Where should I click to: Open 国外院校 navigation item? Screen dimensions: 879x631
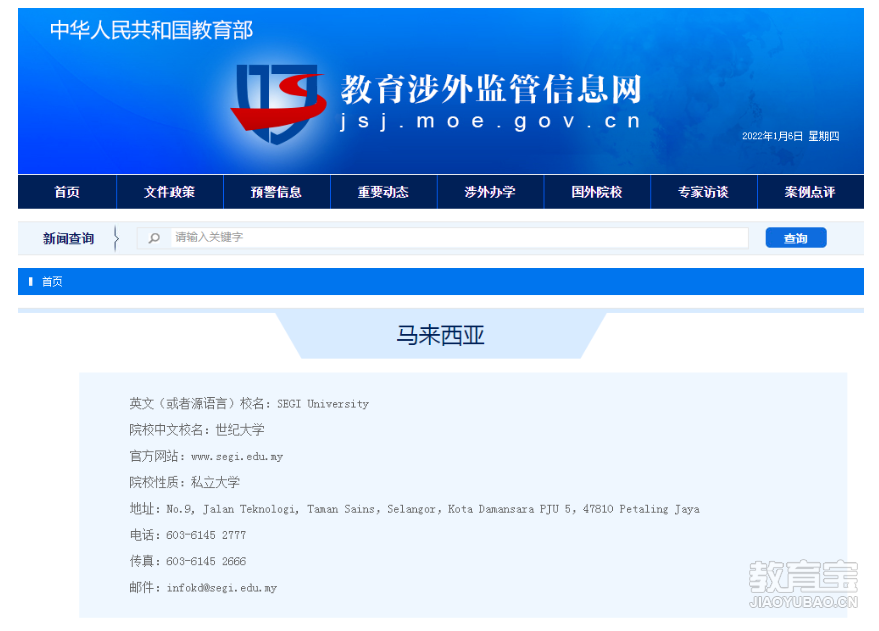click(597, 192)
